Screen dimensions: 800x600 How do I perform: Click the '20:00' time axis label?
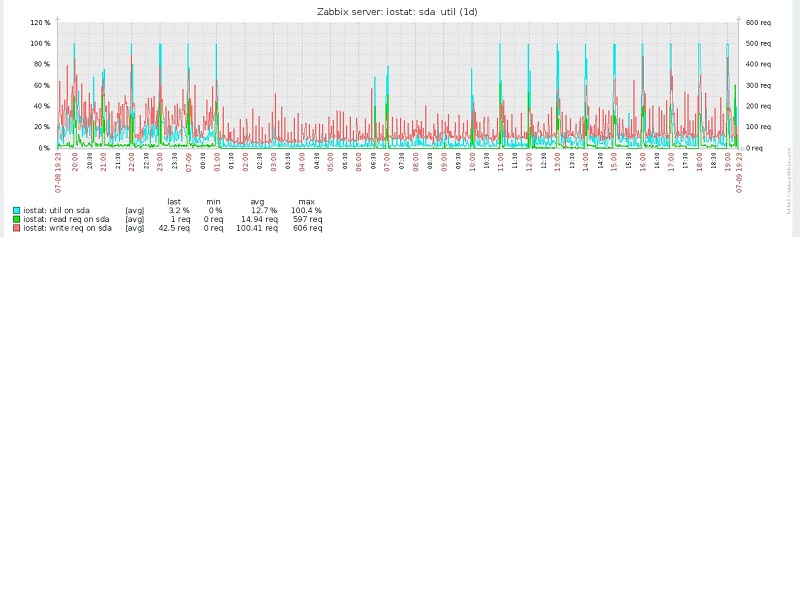pos(75,162)
